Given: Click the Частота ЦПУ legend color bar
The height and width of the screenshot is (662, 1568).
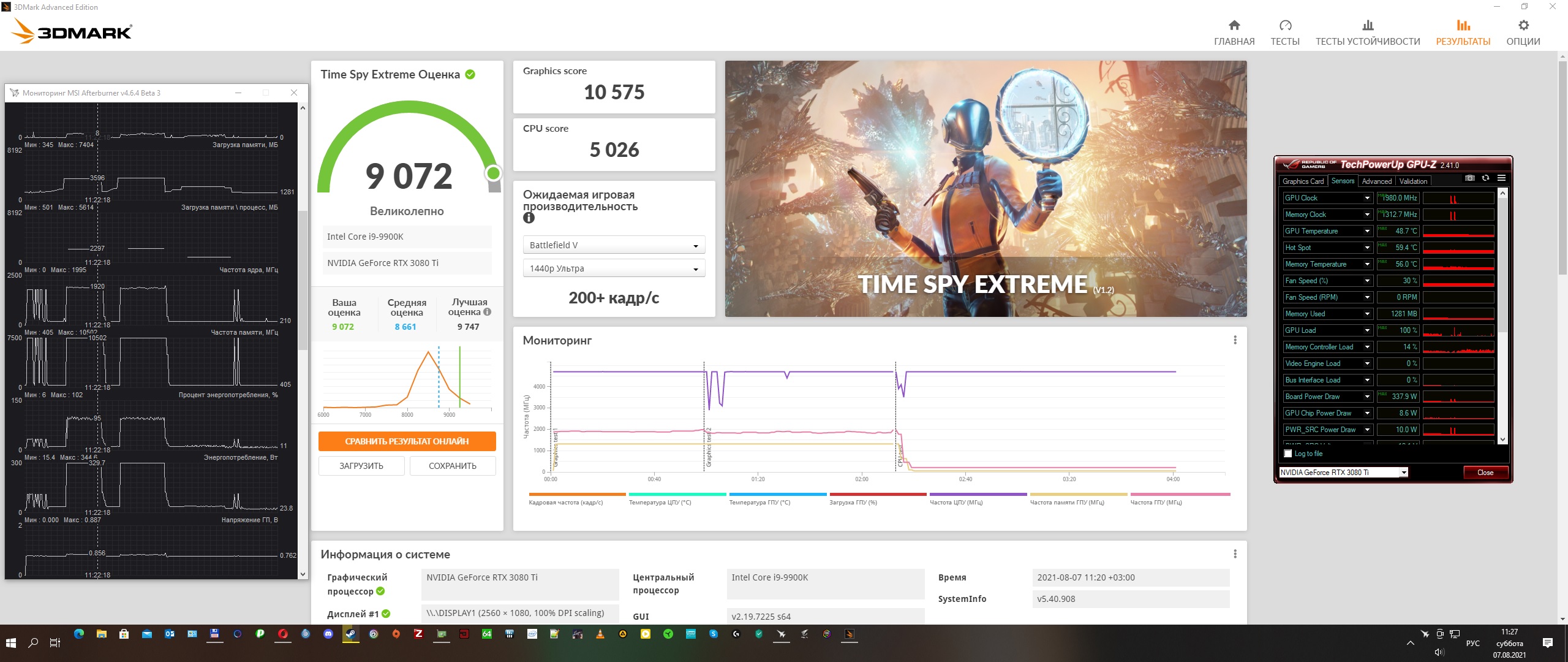Looking at the screenshot, I should coord(978,494).
